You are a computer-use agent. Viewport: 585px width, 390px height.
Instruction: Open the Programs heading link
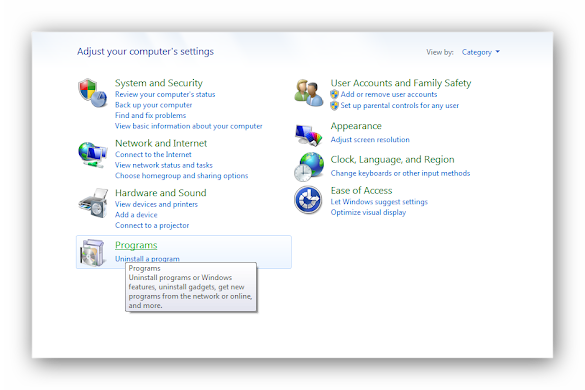(136, 245)
